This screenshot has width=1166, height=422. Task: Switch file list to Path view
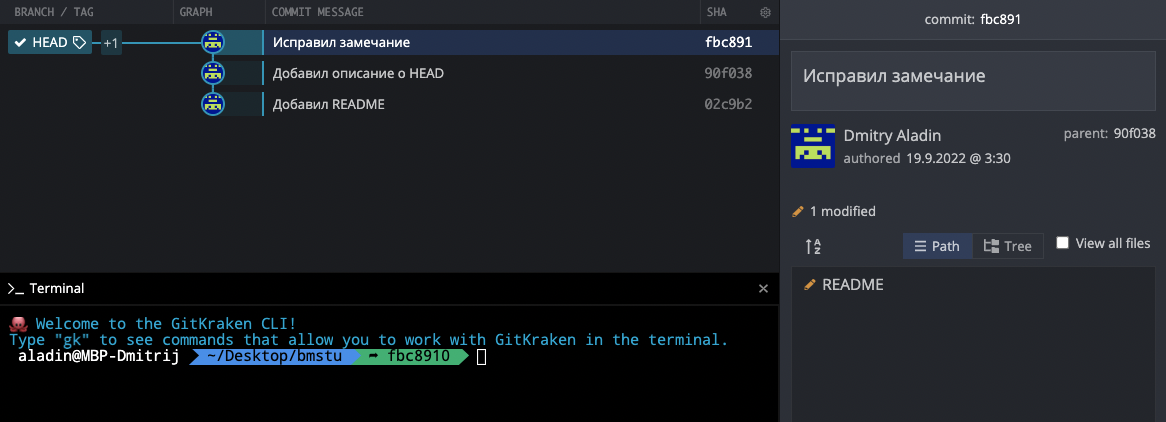pos(937,246)
